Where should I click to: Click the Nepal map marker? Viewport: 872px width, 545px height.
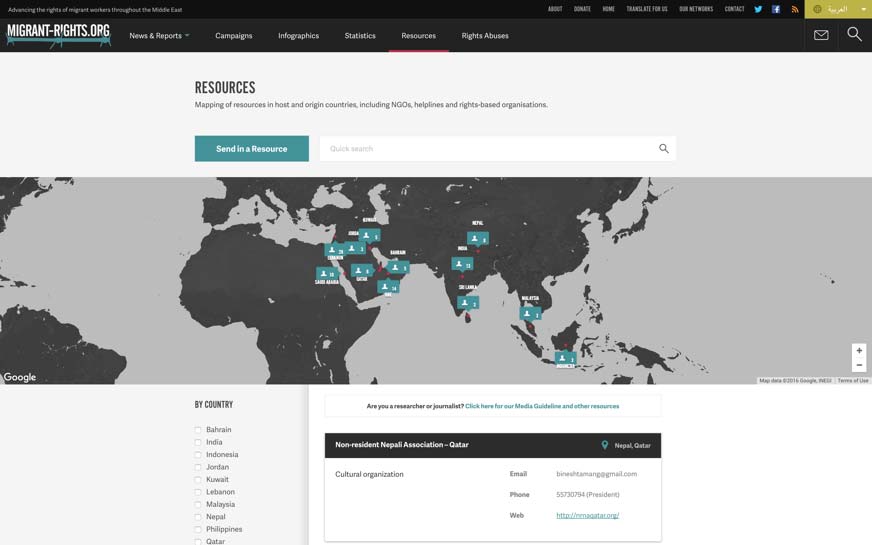477,239
